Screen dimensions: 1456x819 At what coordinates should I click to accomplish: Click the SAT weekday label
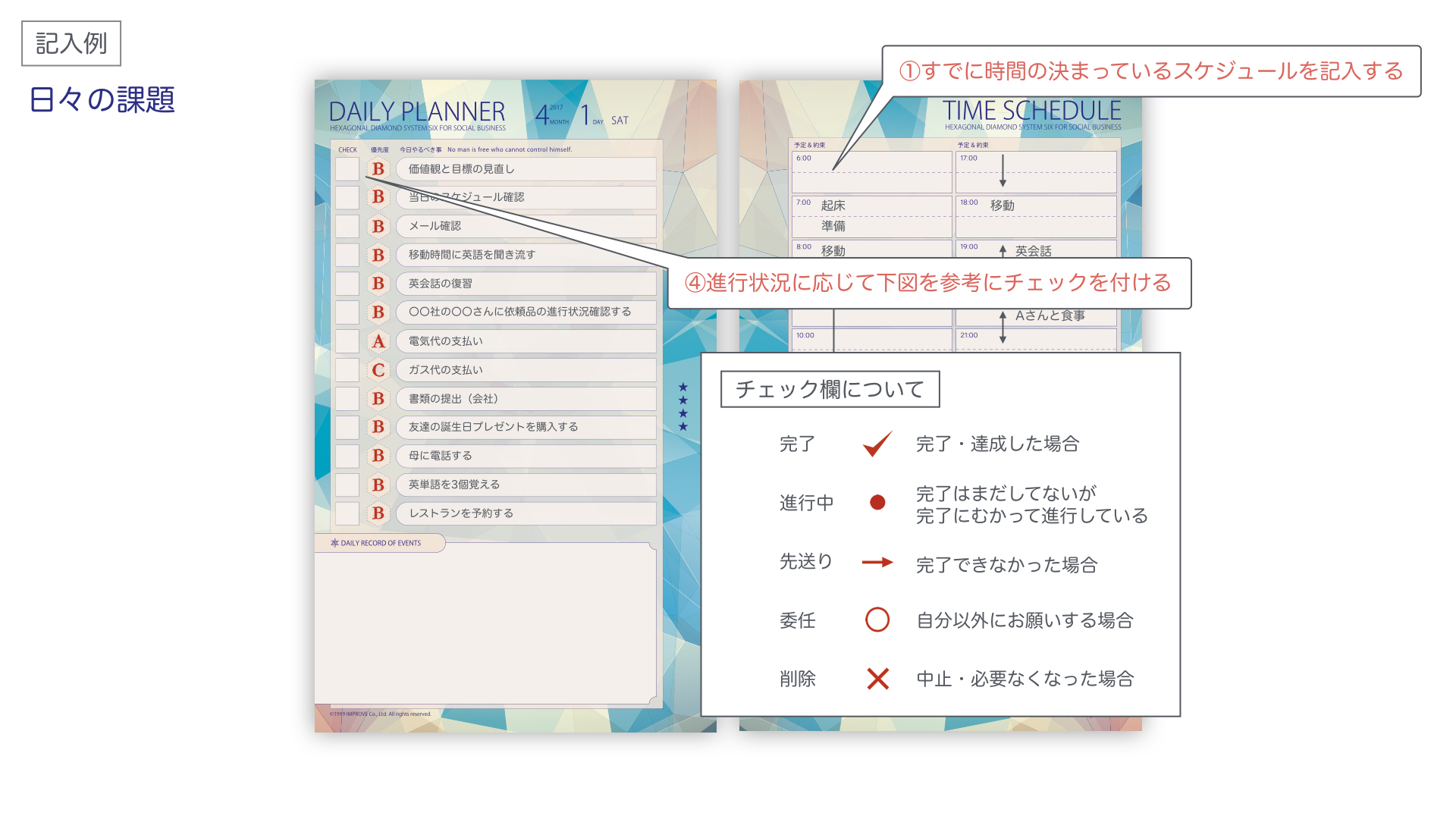tap(620, 121)
